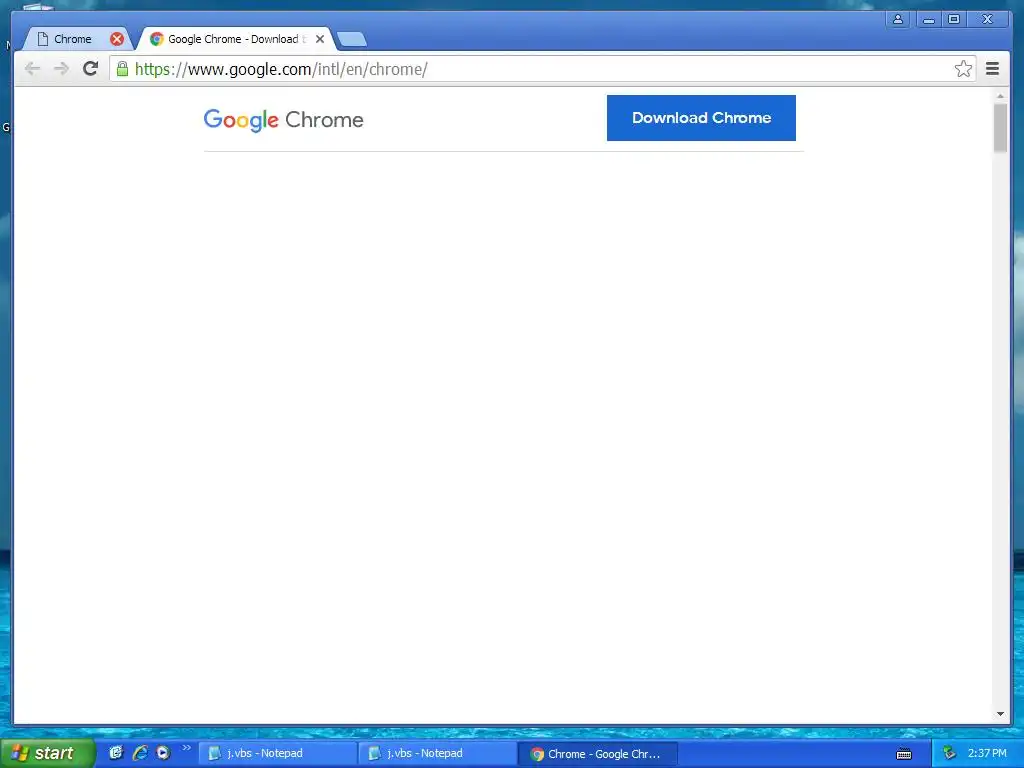The image size is (1024, 768).
Task: Minimize the Chrome window
Action: coord(928,20)
